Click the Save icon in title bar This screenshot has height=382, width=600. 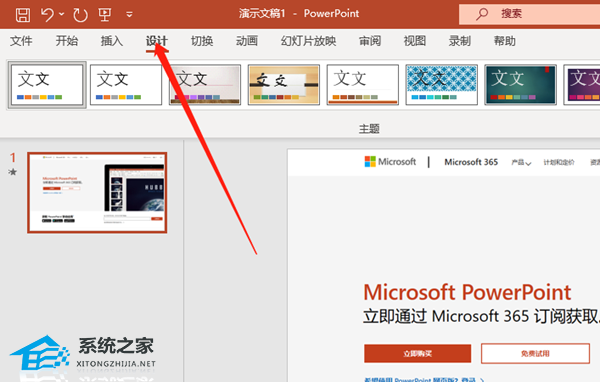(x=23, y=15)
